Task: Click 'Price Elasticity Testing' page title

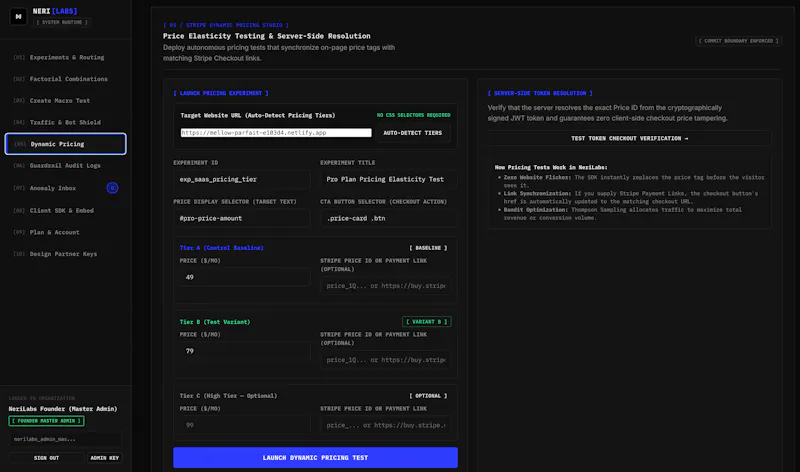Action: [267, 36]
